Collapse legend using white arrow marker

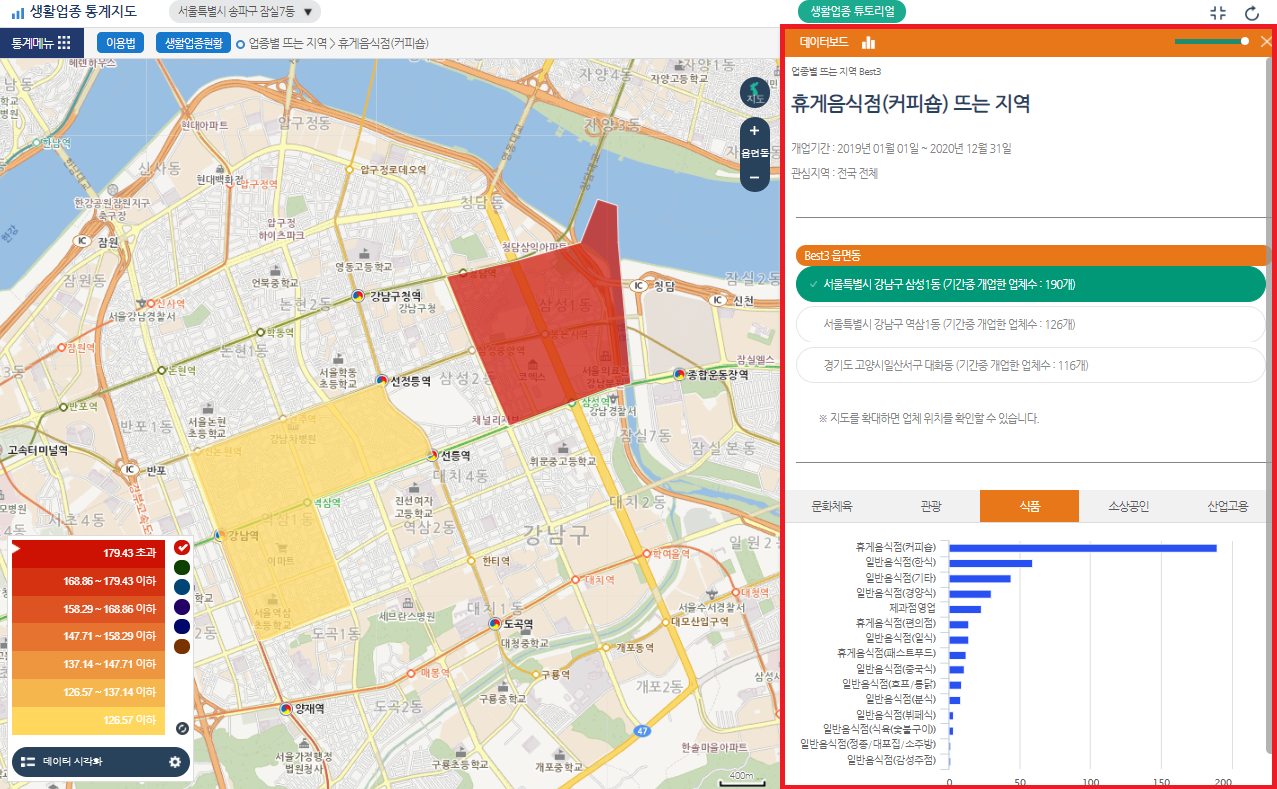click(16, 547)
